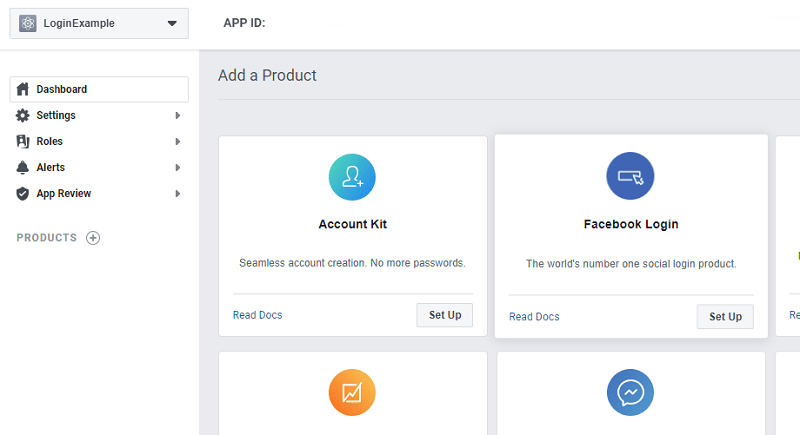Open Read Docs for Account Kit

click(258, 315)
